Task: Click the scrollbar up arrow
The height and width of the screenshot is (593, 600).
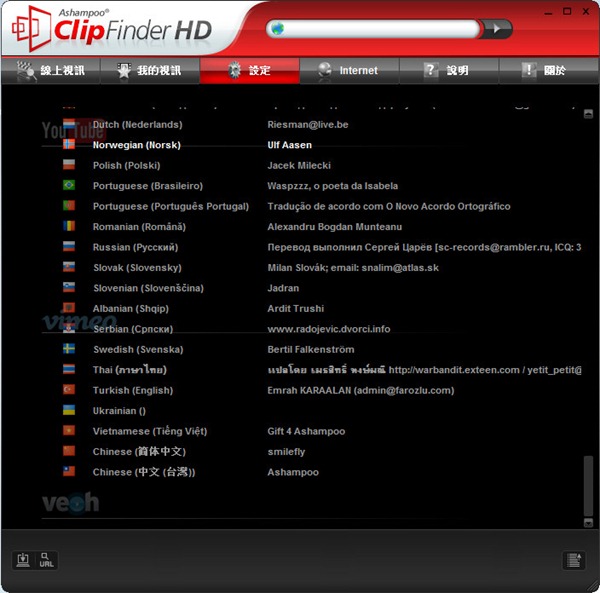Action: [x=588, y=114]
